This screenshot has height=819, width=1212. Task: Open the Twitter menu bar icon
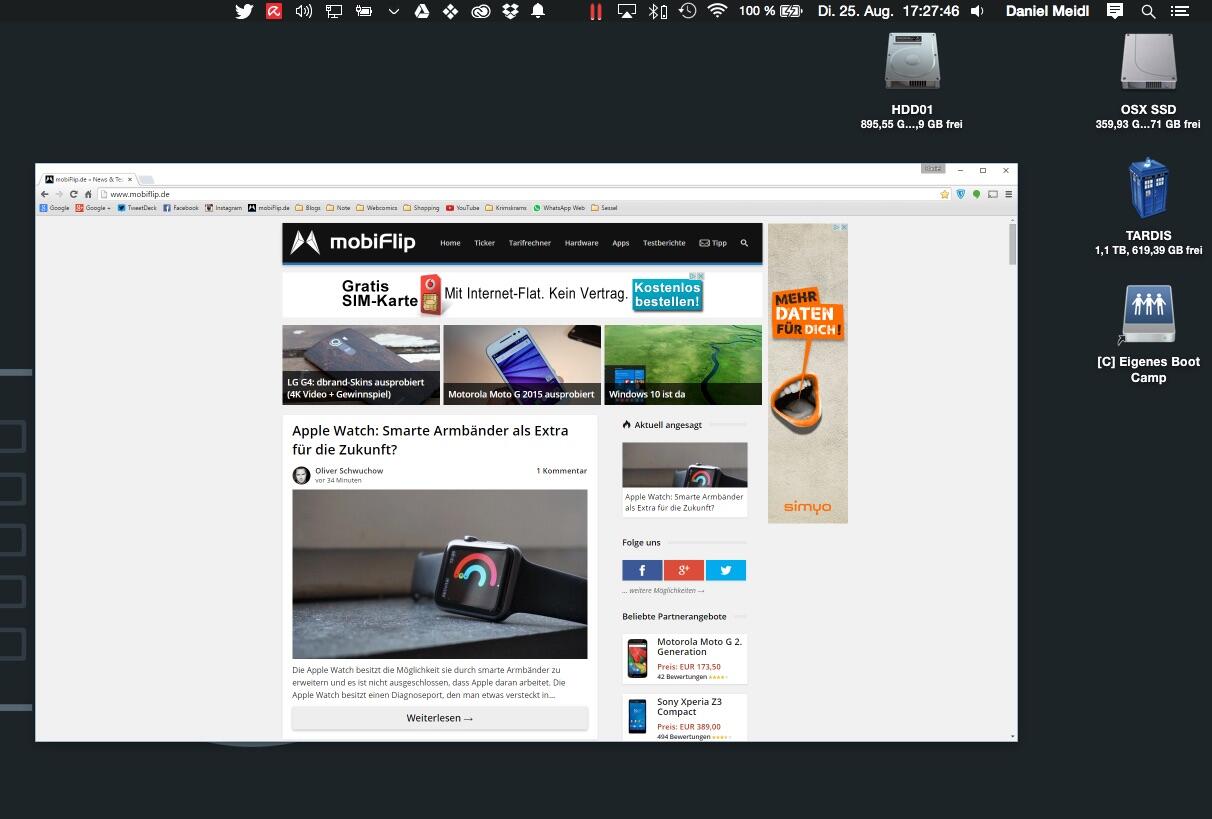coord(244,11)
